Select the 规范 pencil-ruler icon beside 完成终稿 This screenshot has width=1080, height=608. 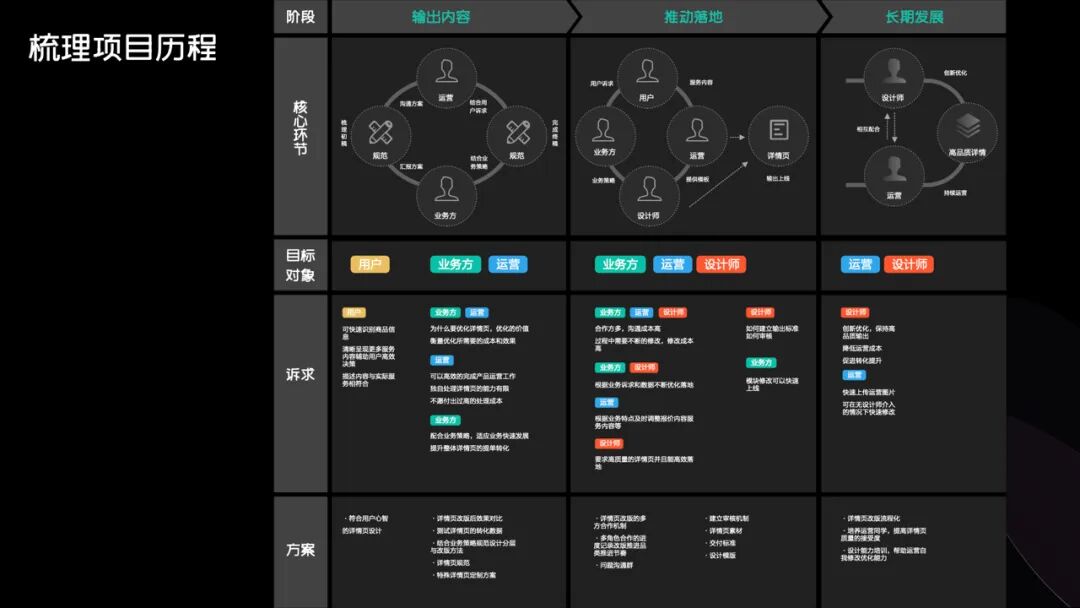517,132
